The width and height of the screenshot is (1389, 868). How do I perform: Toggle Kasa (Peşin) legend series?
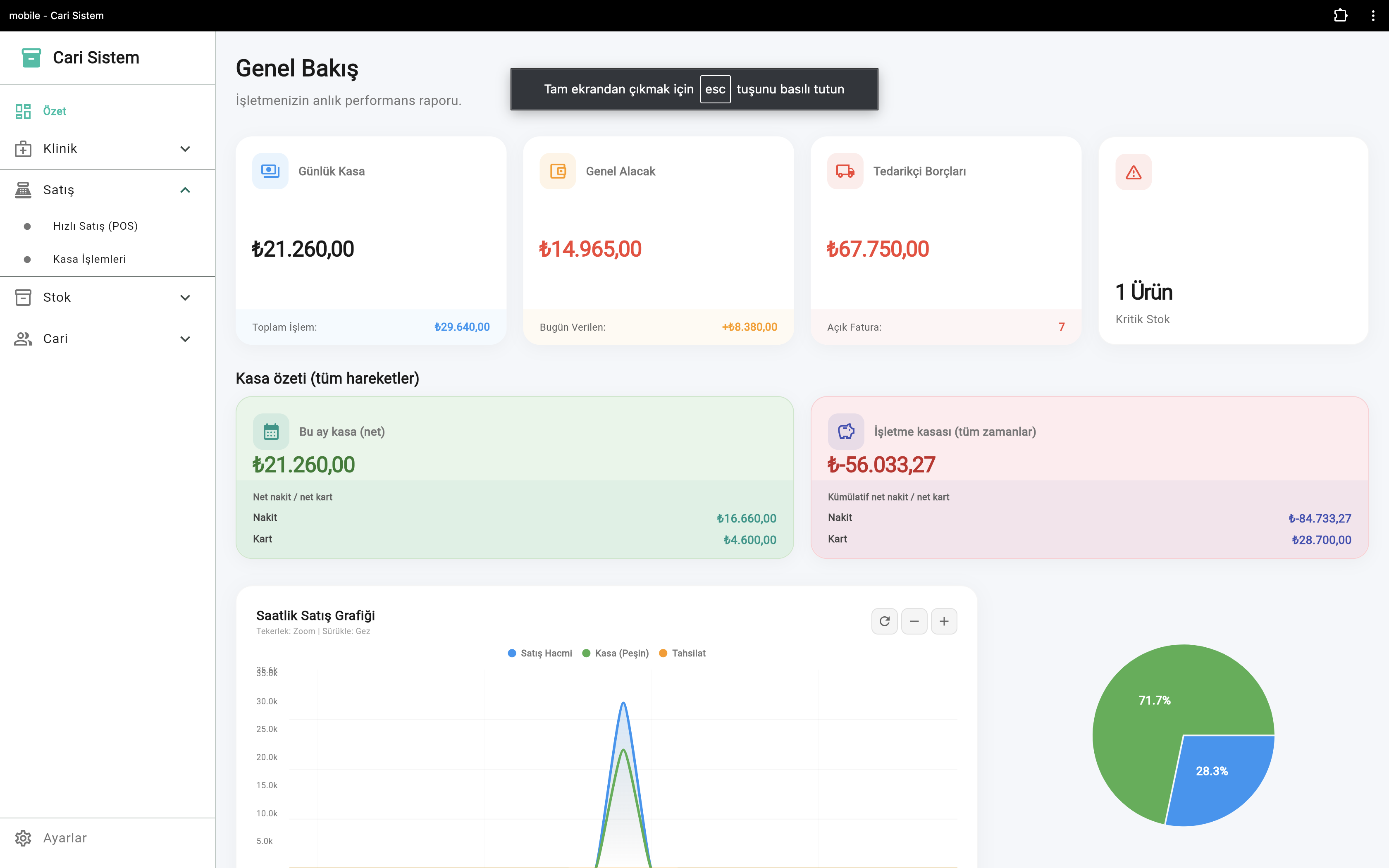[615, 653]
